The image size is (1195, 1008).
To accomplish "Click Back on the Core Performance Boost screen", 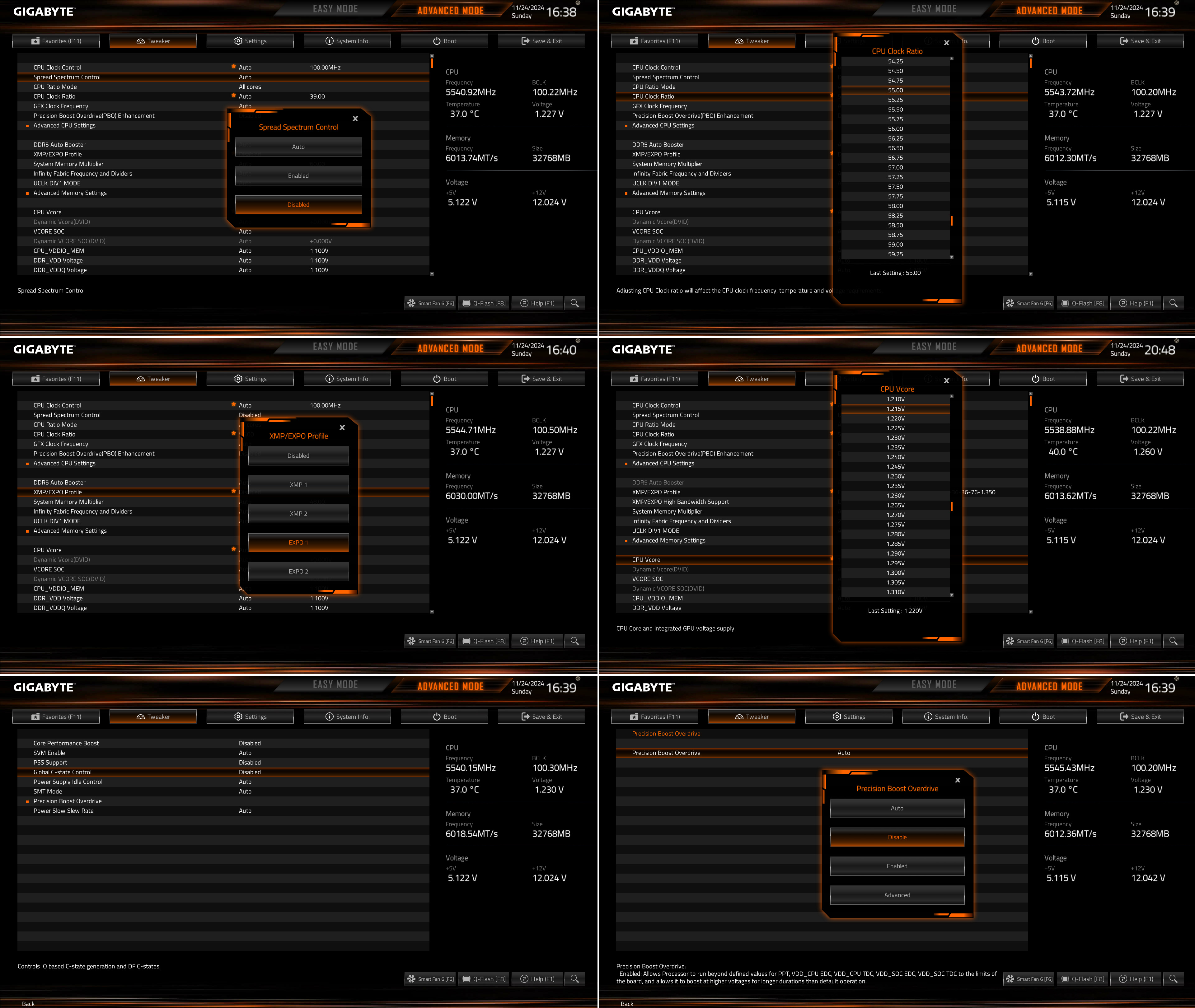I will (x=28, y=1003).
